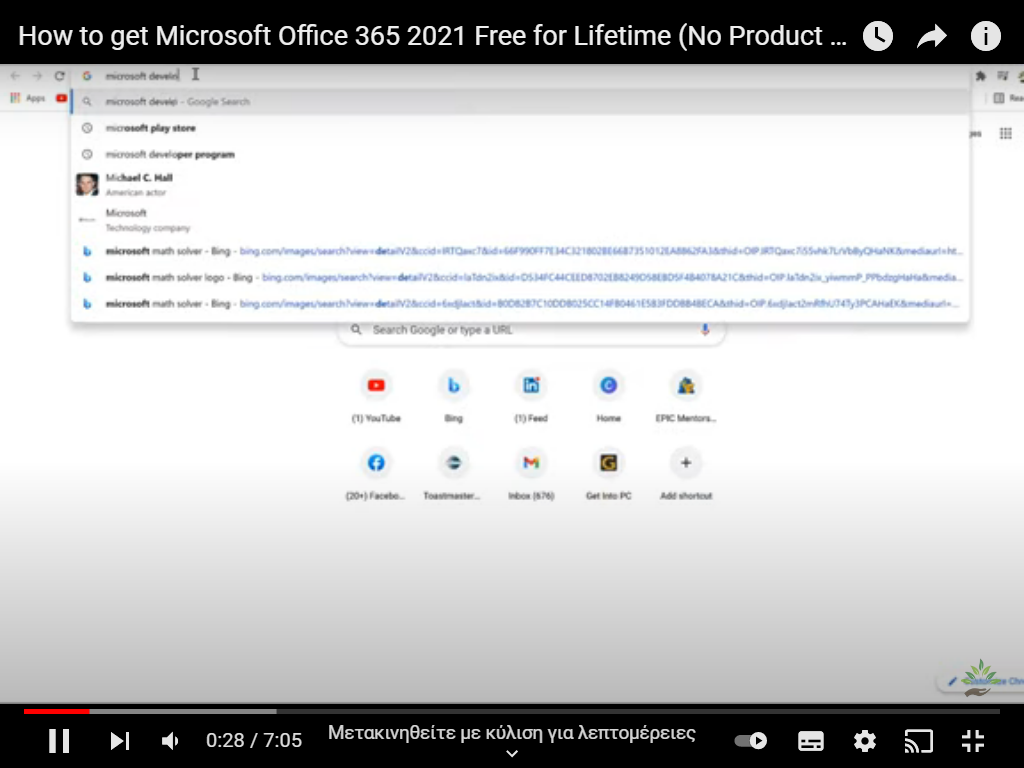The height and width of the screenshot is (768, 1024).
Task: Seek along the red progress bar
Action: point(512,711)
